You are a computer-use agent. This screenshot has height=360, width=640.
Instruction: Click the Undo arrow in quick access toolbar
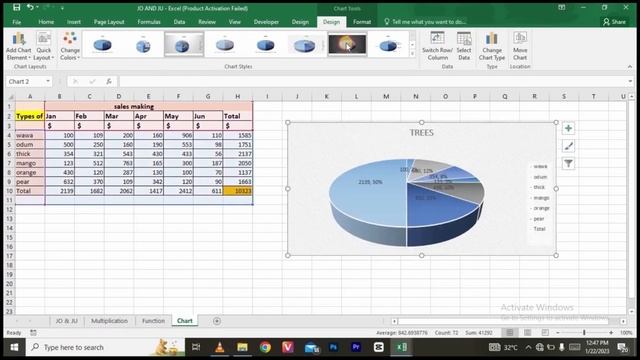(x=30, y=7)
